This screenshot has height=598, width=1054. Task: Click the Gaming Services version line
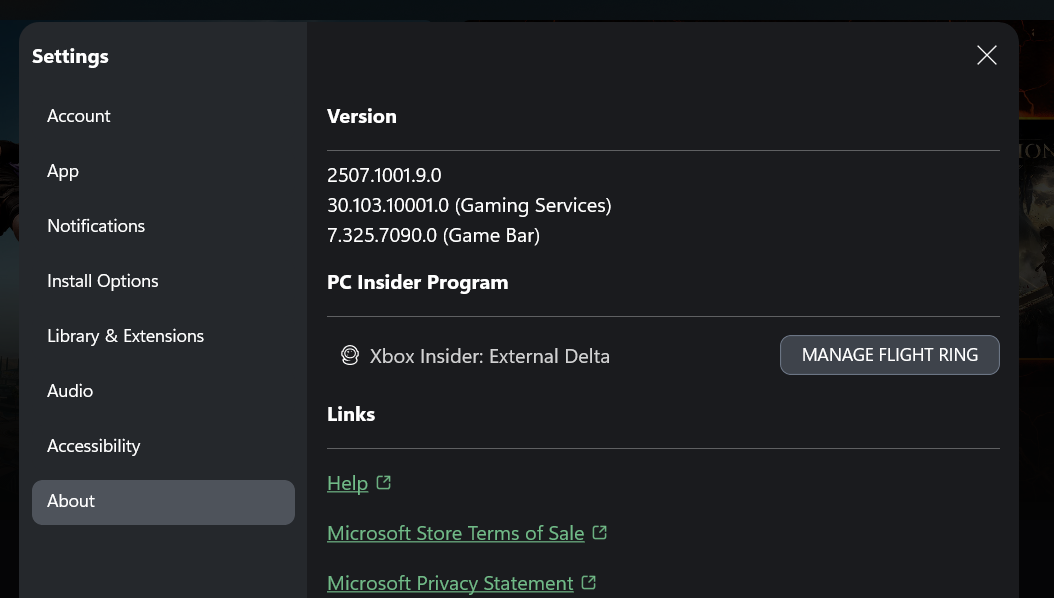click(x=469, y=206)
